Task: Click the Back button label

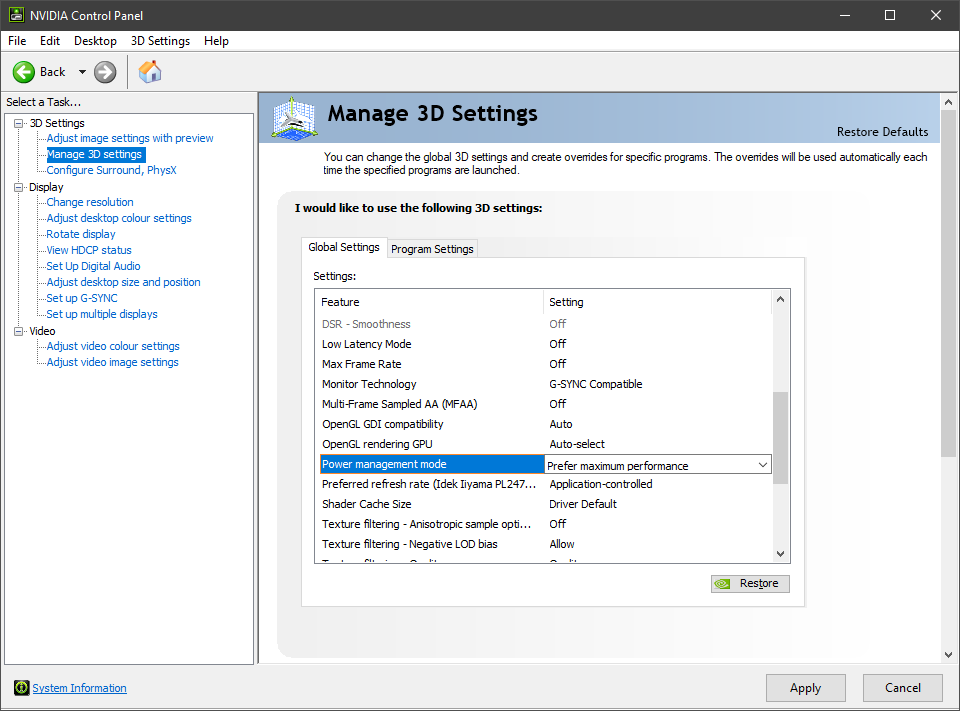Action: pyautogui.click(x=53, y=72)
